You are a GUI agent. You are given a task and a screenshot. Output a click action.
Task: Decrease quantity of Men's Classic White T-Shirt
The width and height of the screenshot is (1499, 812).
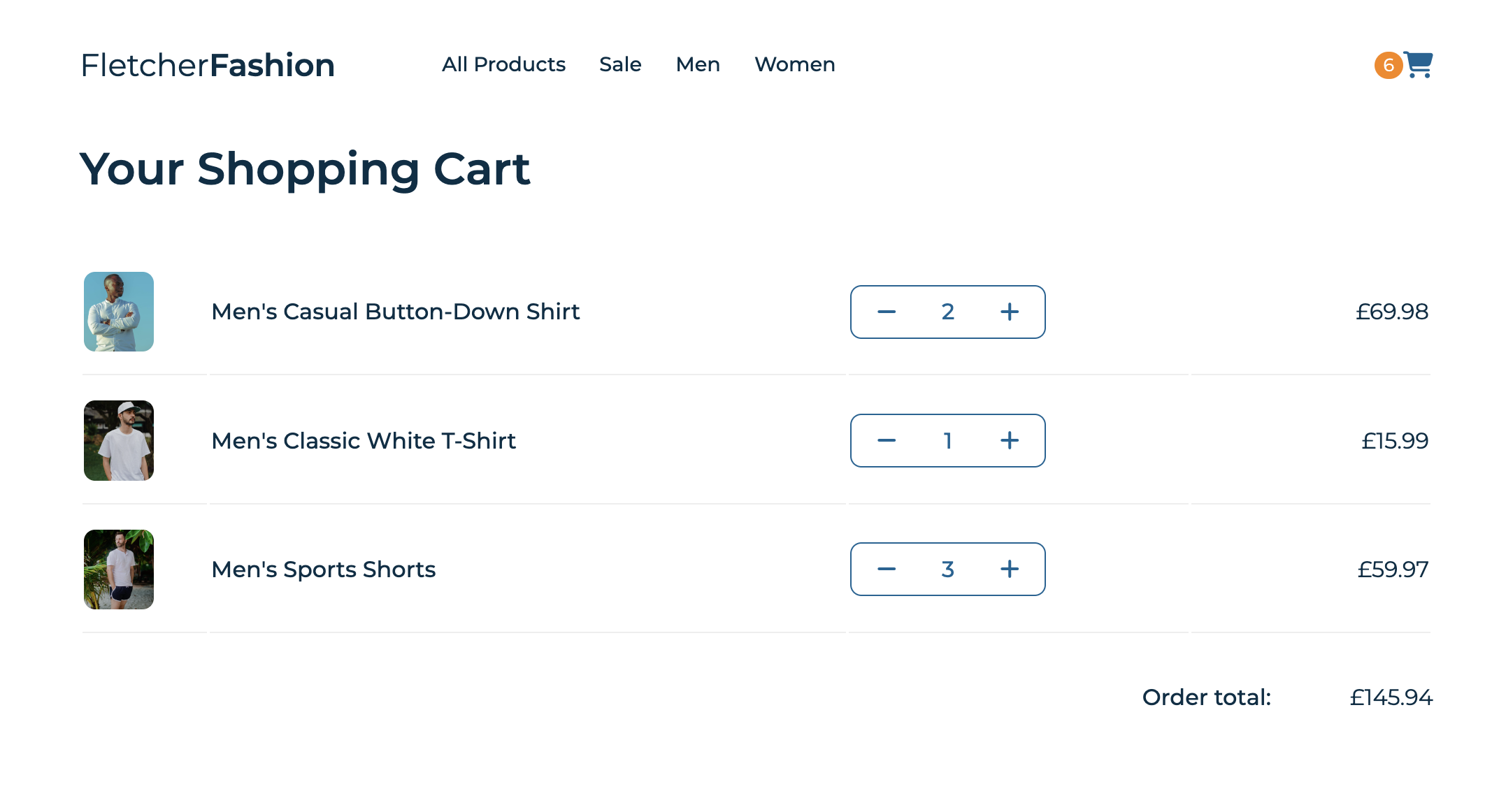pyautogui.click(x=886, y=441)
